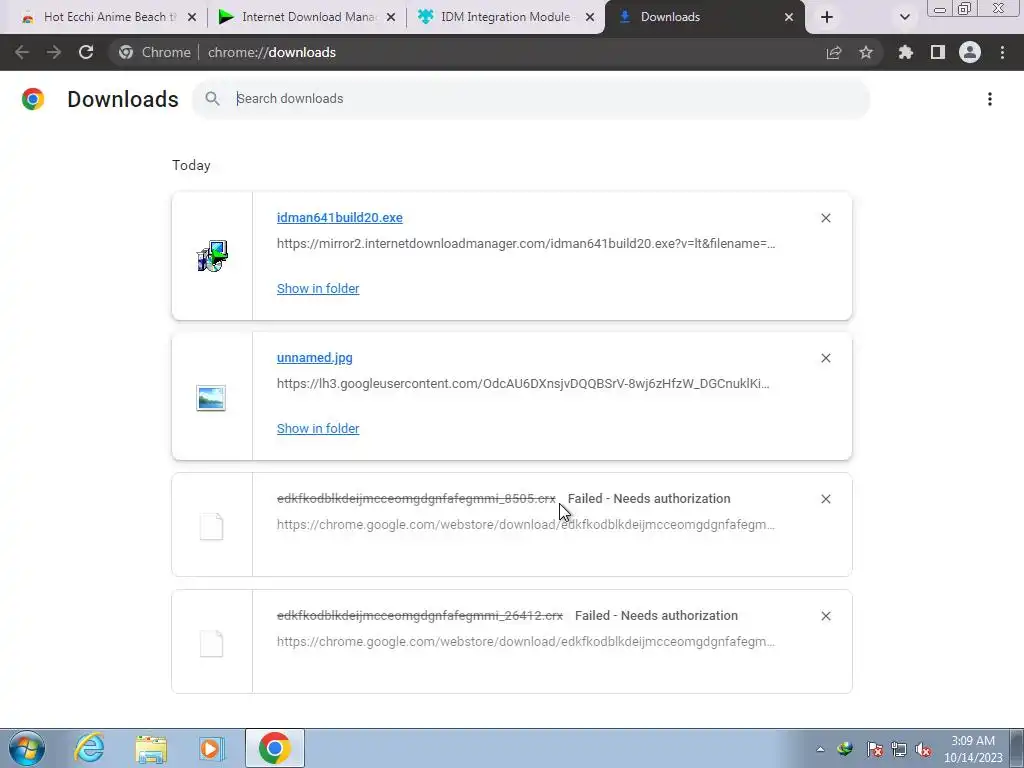Show hidden system tray icons
The width and height of the screenshot is (1024, 768).
click(820, 749)
